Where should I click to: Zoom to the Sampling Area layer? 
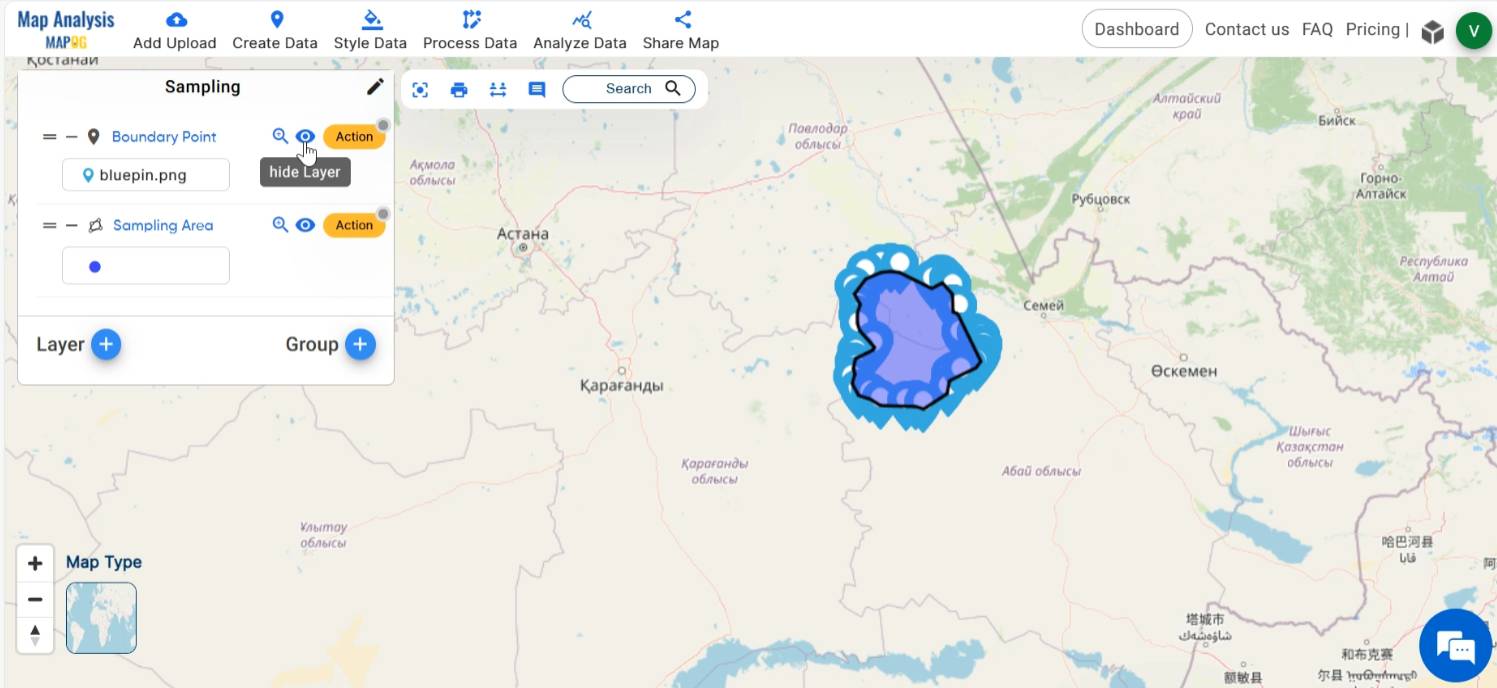(281, 225)
